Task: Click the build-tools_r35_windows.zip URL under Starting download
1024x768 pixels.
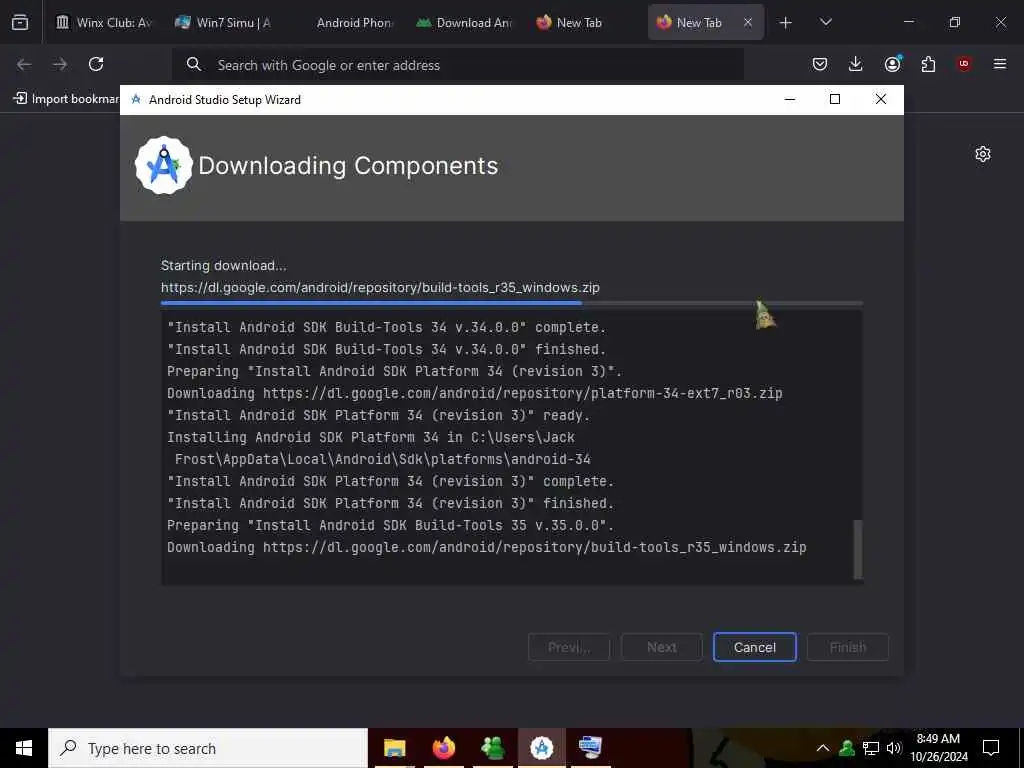Action: click(x=380, y=287)
